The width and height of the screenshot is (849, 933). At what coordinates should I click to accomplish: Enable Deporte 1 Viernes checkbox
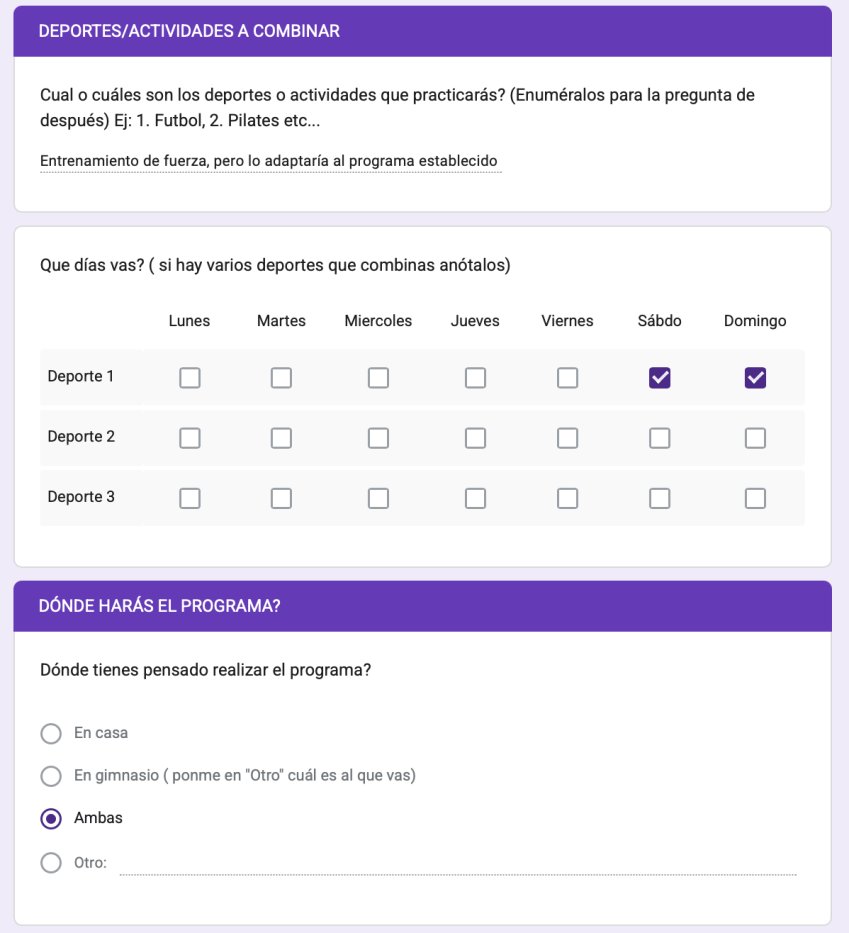[x=567, y=378]
